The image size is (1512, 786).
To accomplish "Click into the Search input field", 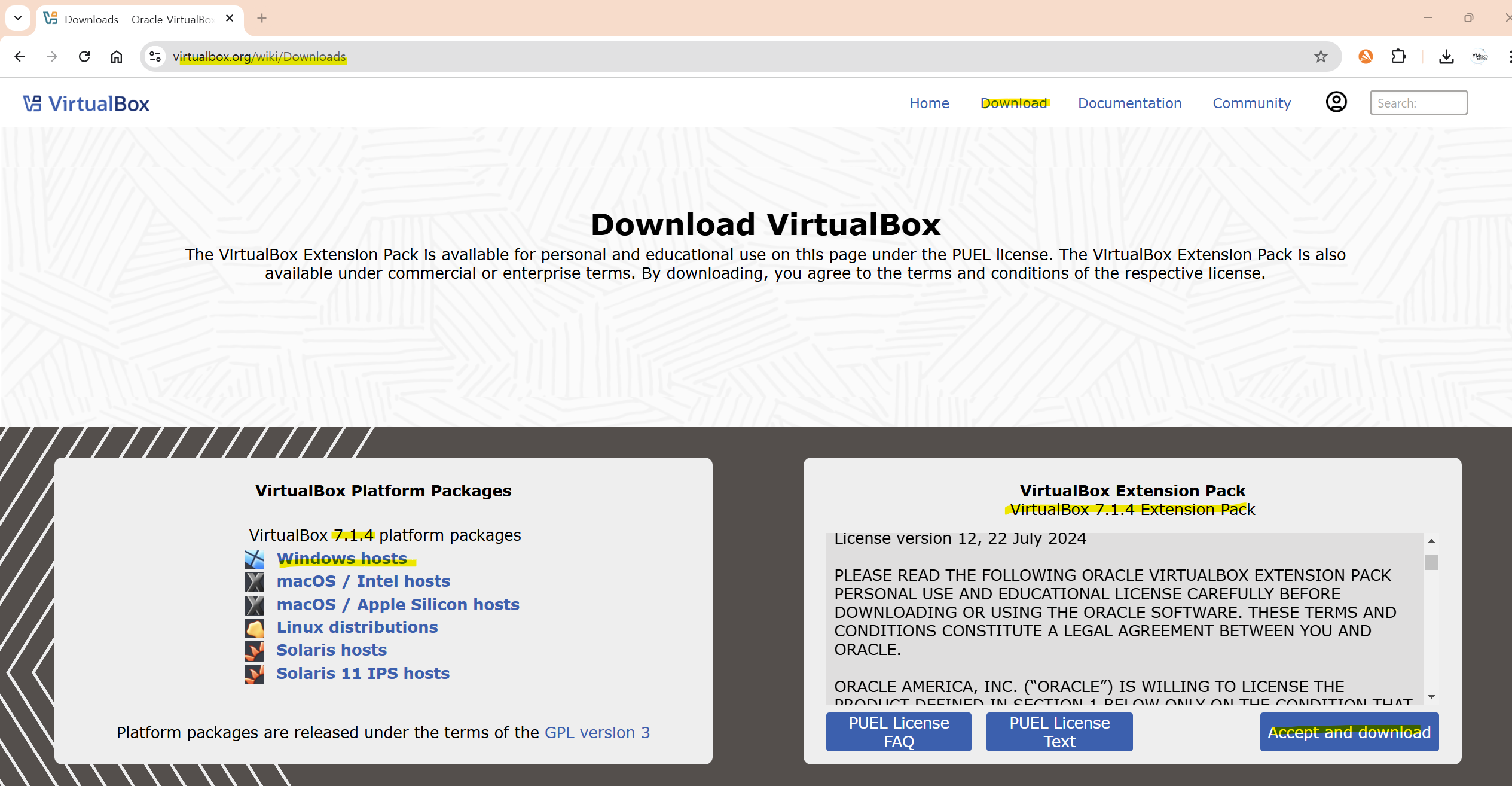I will pyautogui.click(x=1418, y=103).
